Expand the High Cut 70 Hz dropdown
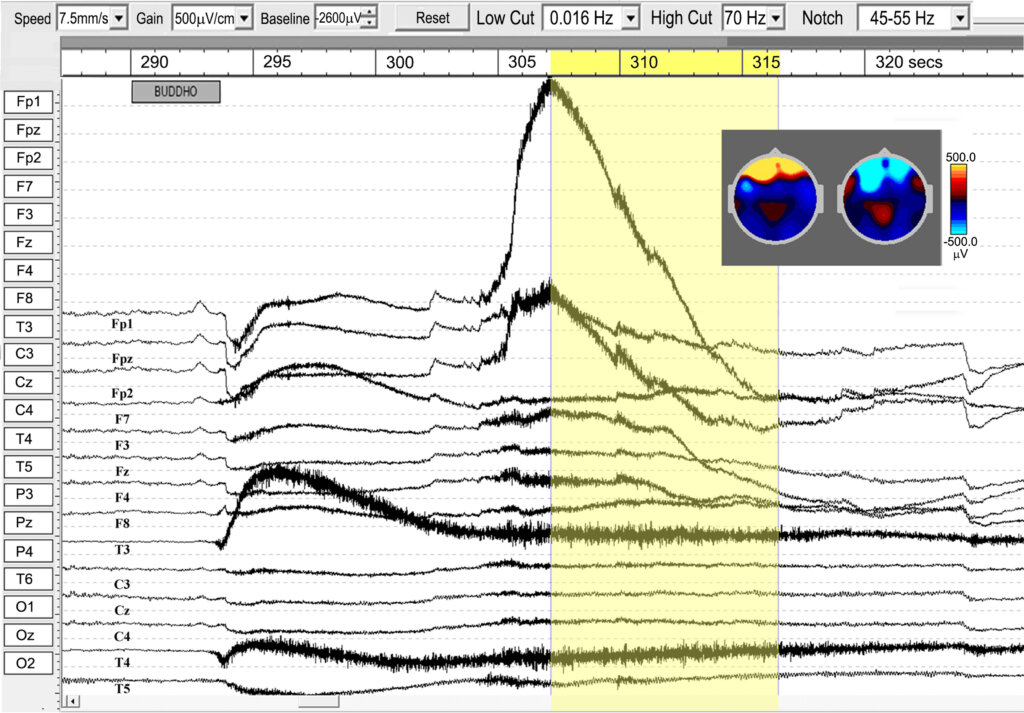The image size is (1024, 713). 775,18
